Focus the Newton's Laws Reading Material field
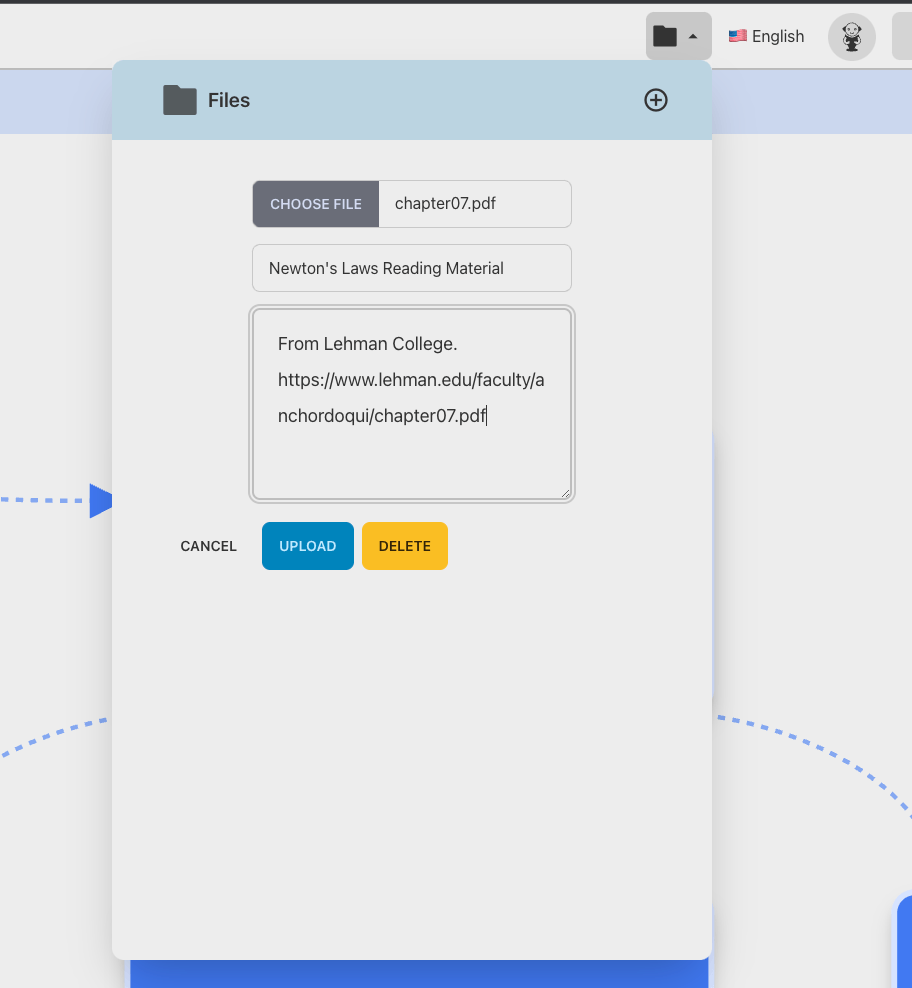 pyautogui.click(x=412, y=268)
